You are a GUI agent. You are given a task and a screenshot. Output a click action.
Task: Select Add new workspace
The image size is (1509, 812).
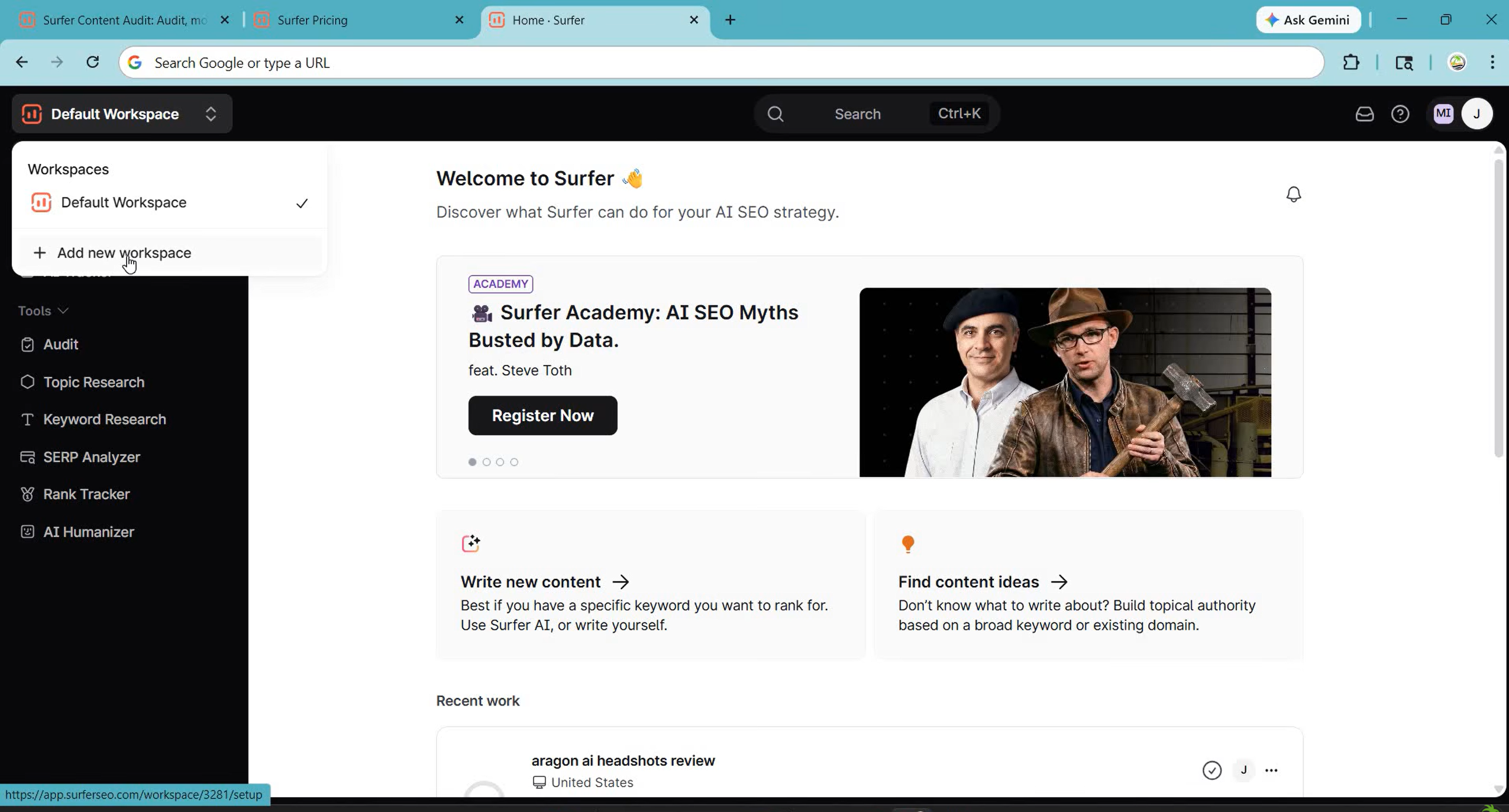[x=124, y=253]
